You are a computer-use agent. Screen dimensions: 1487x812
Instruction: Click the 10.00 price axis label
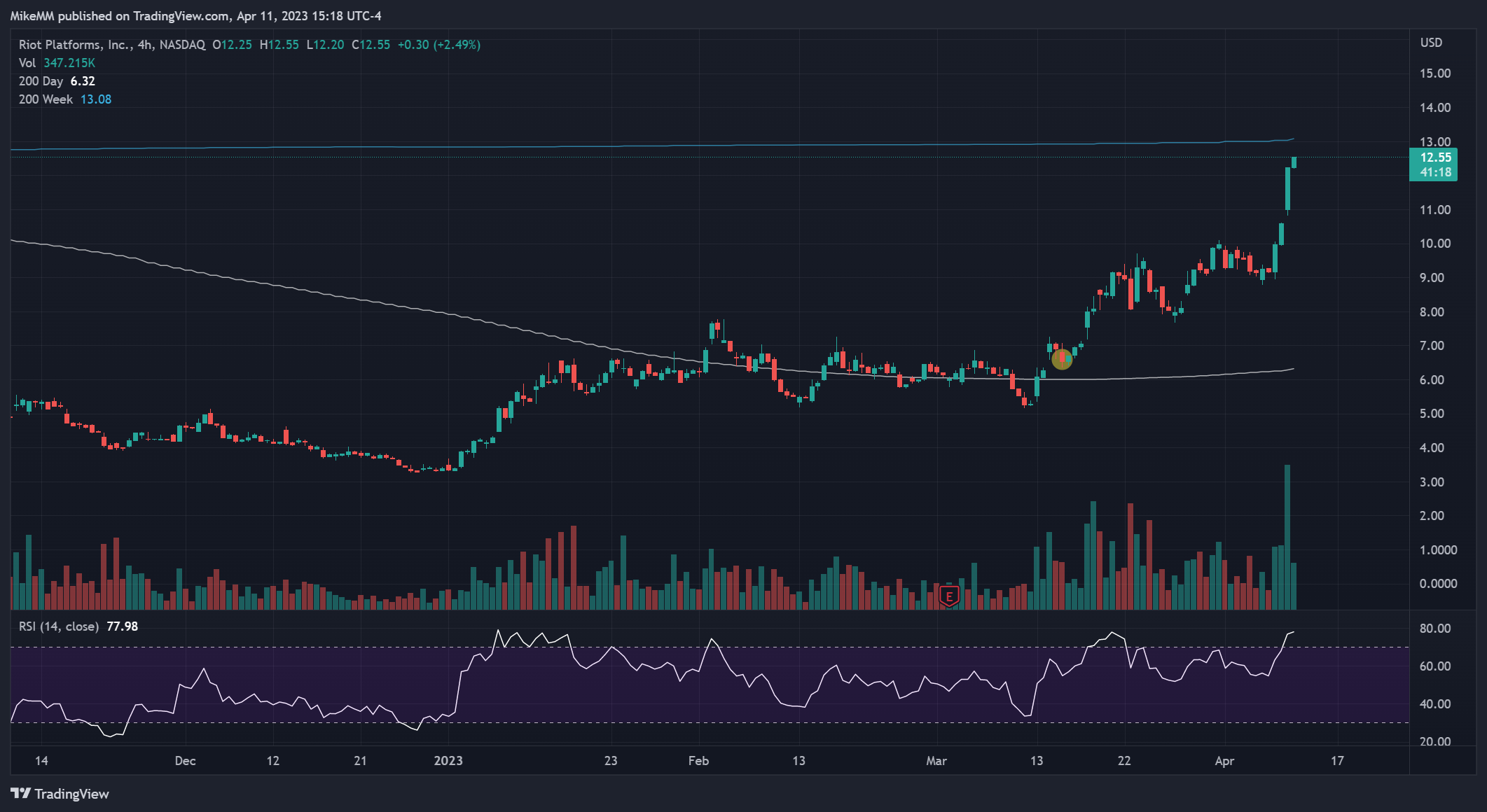coord(1434,244)
